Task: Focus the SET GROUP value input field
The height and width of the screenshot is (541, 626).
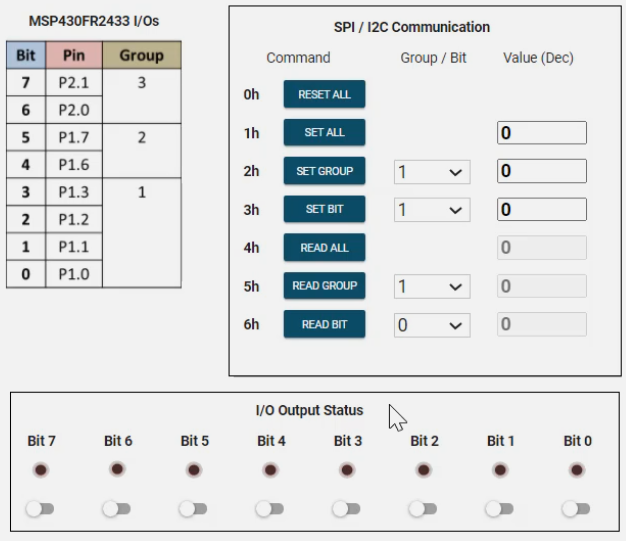Action: 541,171
